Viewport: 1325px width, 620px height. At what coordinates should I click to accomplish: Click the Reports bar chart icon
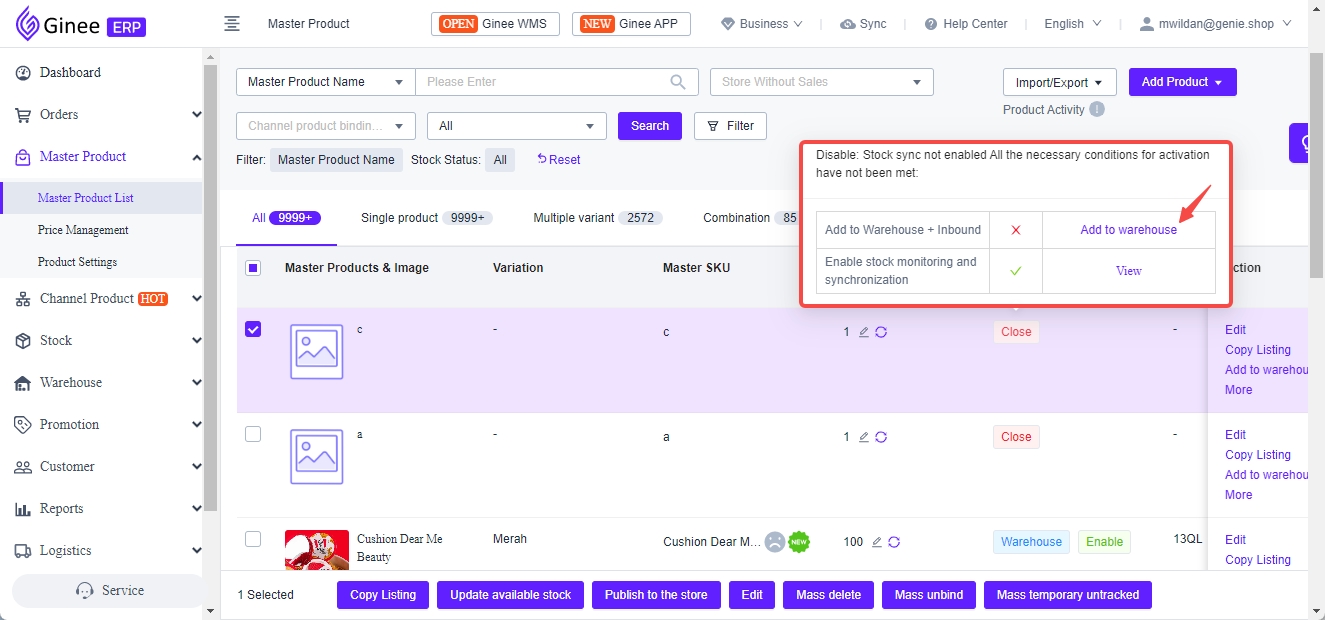click(22, 509)
